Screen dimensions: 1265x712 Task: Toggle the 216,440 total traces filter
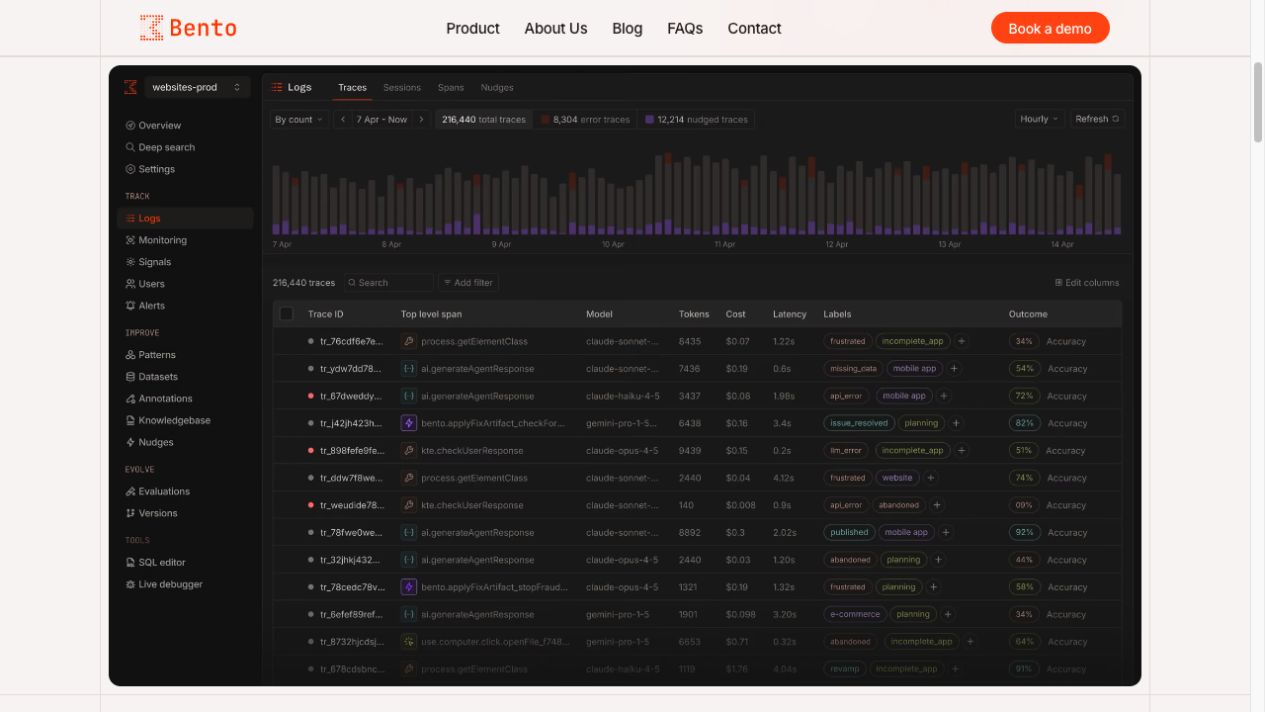(483, 119)
